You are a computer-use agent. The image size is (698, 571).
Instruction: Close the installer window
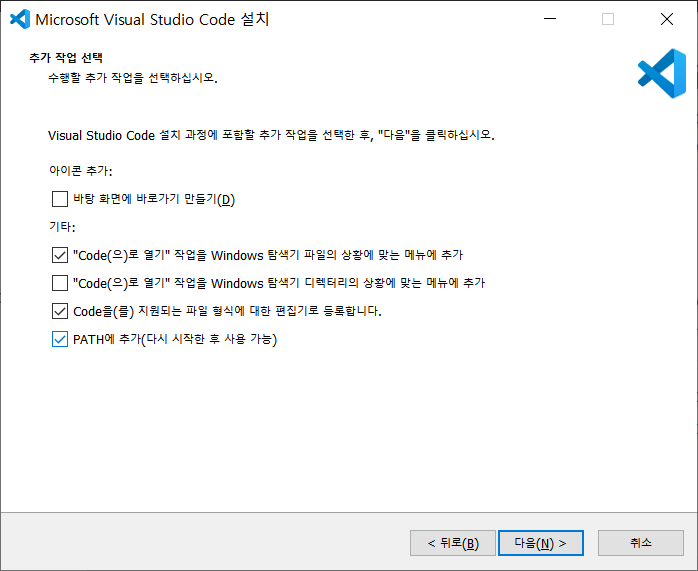(667, 19)
